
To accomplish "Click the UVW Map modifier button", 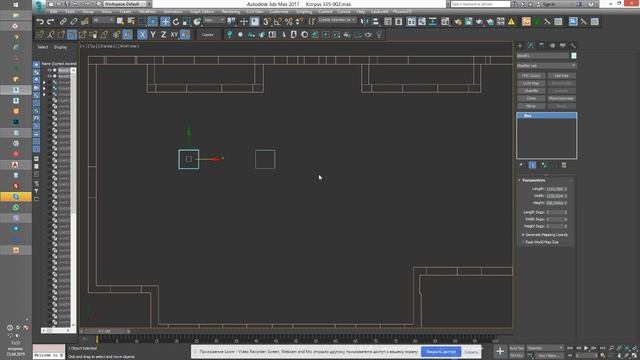I will [x=531, y=83].
